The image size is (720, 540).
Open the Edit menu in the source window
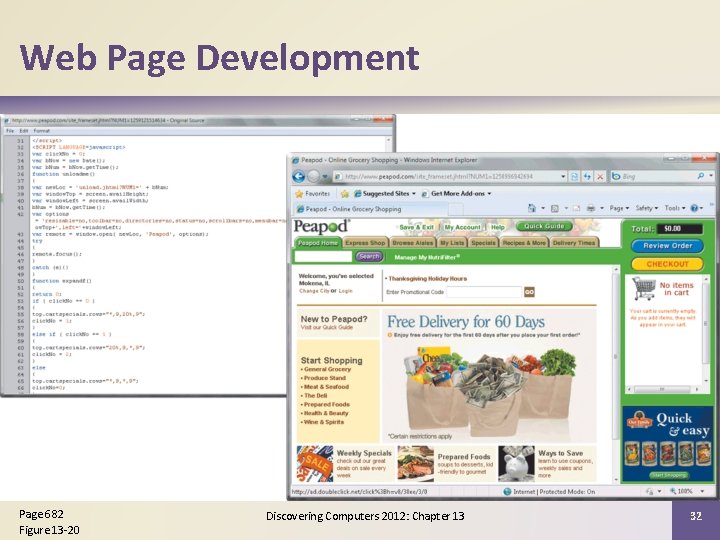click(24, 131)
